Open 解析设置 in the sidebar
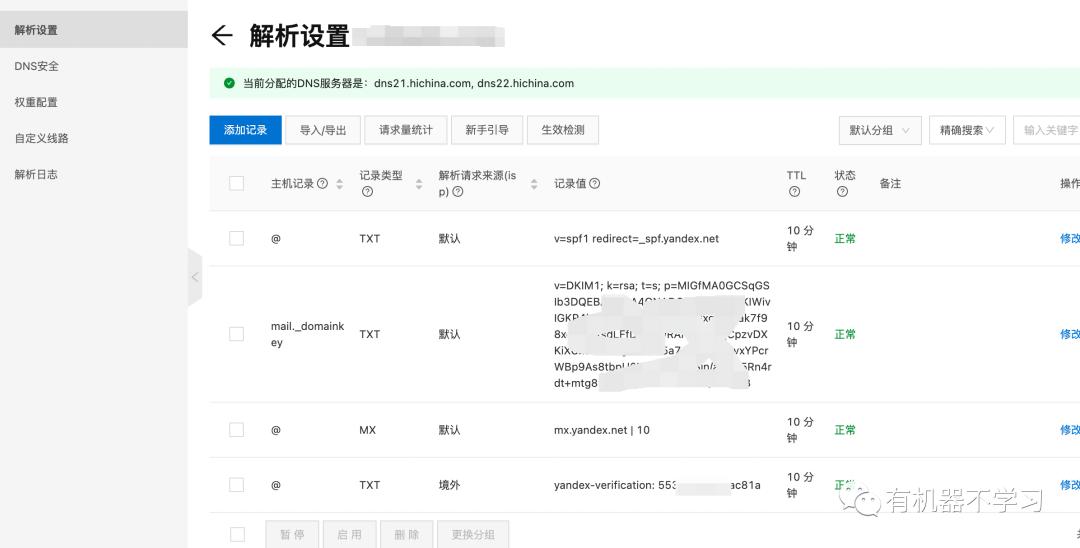Image resolution: width=1080 pixels, height=548 pixels. coord(94,30)
